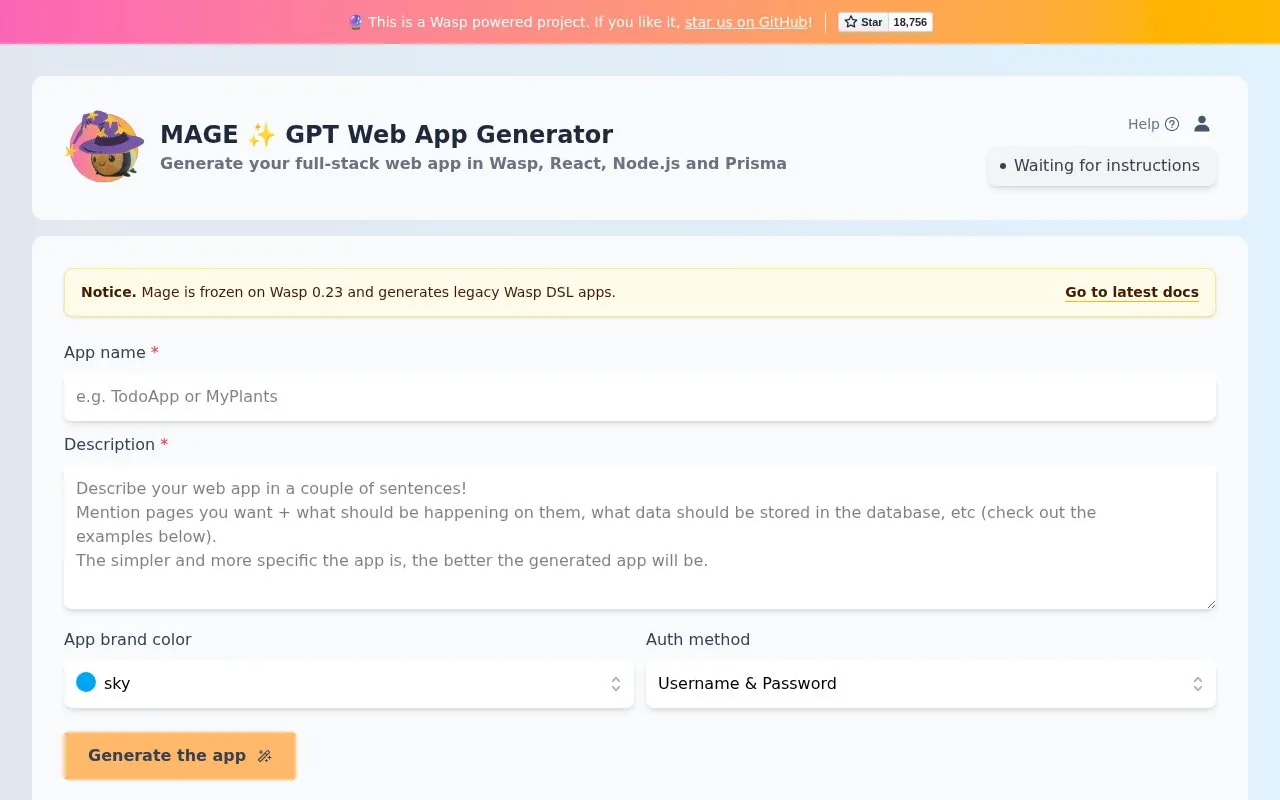Open the 18,756 star count link
Screen dimensions: 1280x800
pos(910,22)
